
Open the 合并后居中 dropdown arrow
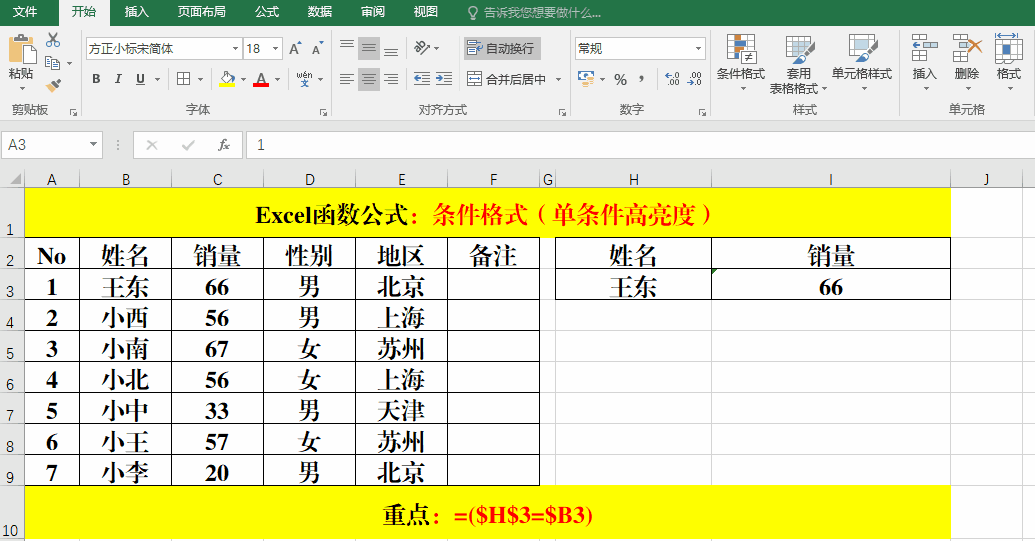point(558,79)
